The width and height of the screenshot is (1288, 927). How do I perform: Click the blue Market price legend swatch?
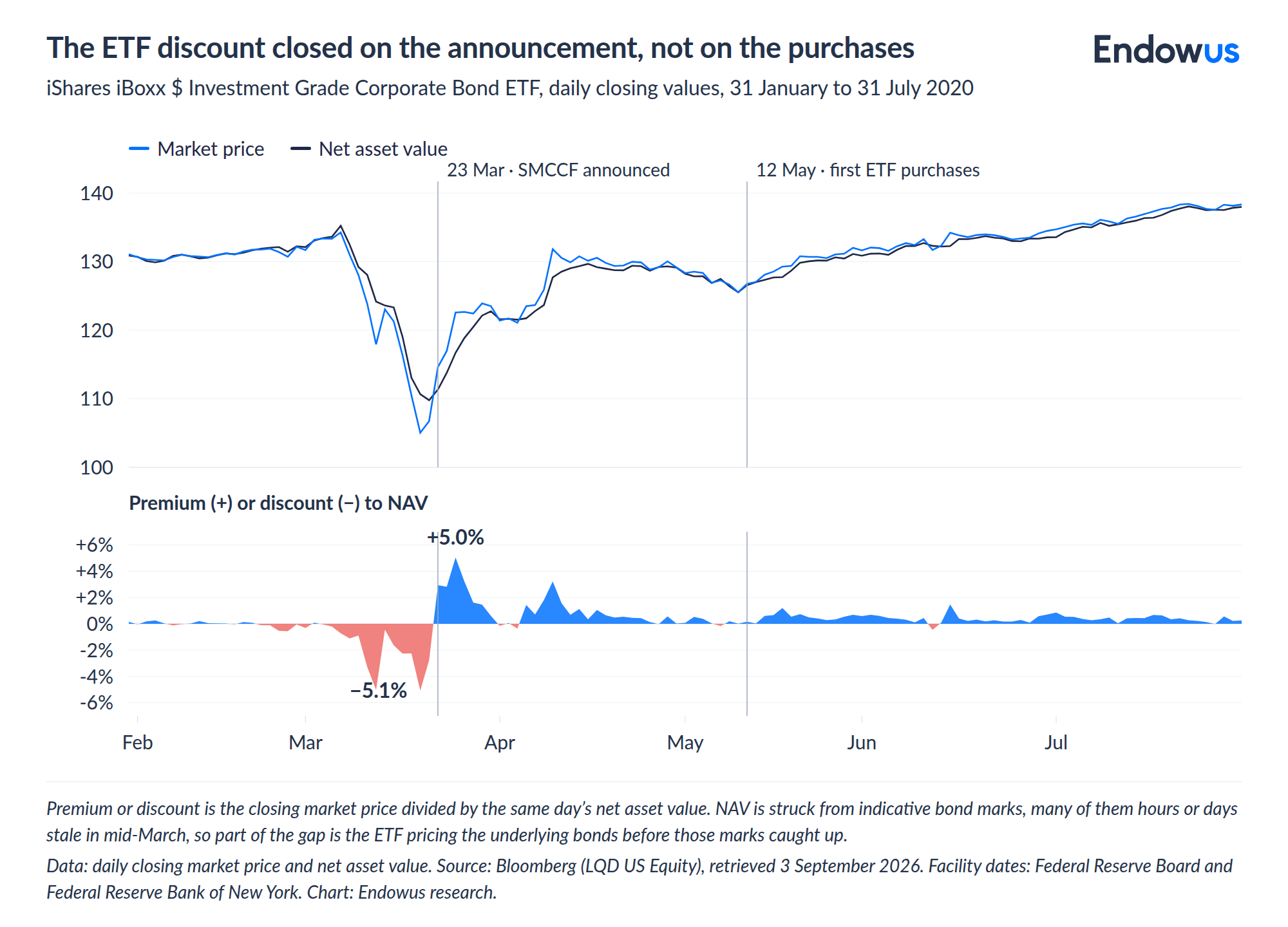point(139,149)
